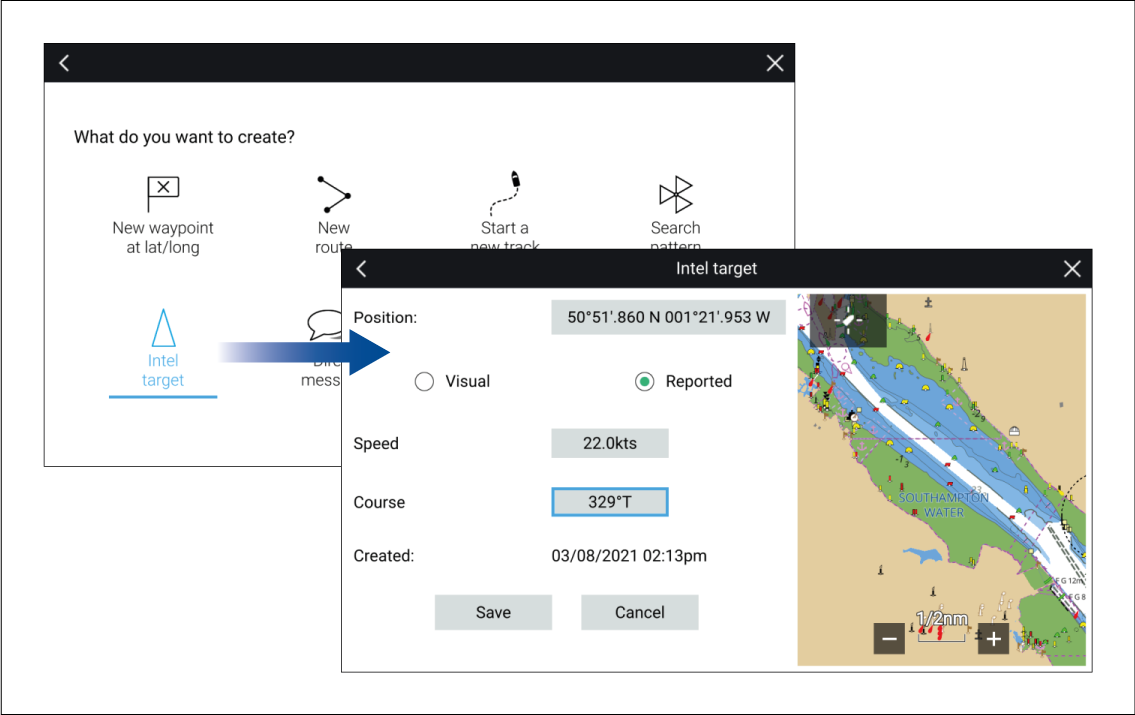The width and height of the screenshot is (1135, 715).
Task: Edit the Speed 22.0kts field
Action: 609,443
